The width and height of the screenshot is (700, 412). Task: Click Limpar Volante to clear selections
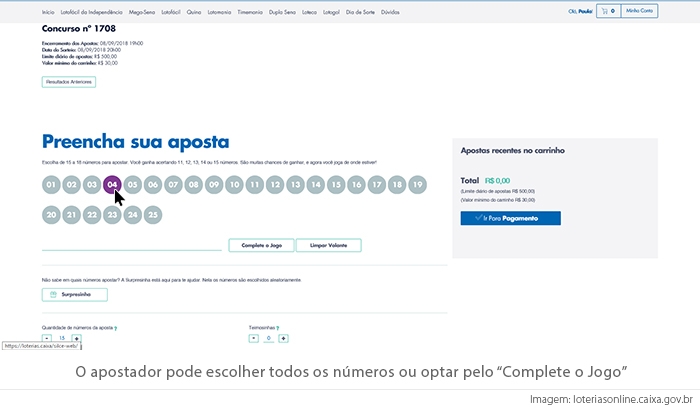pyautogui.click(x=328, y=245)
